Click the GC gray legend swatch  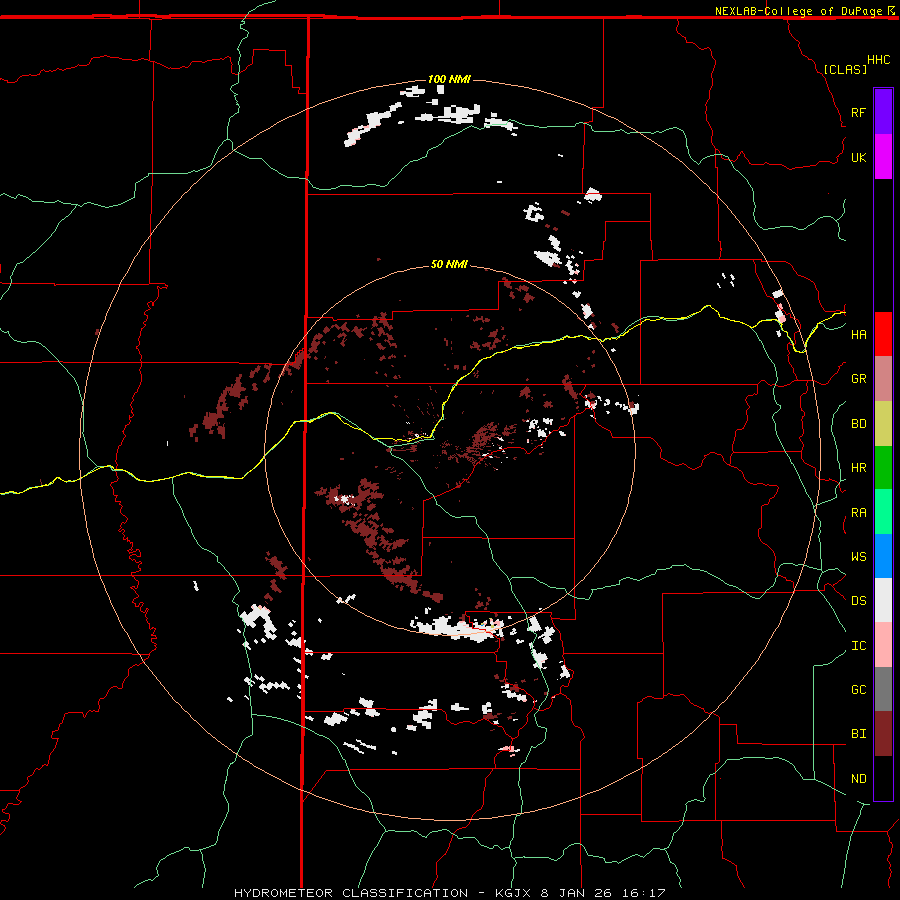pos(883,689)
